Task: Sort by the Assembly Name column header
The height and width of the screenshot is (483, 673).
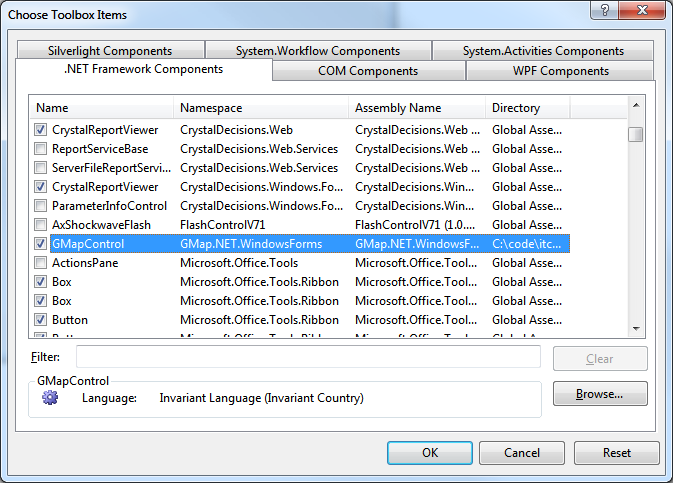Action: 417,107
